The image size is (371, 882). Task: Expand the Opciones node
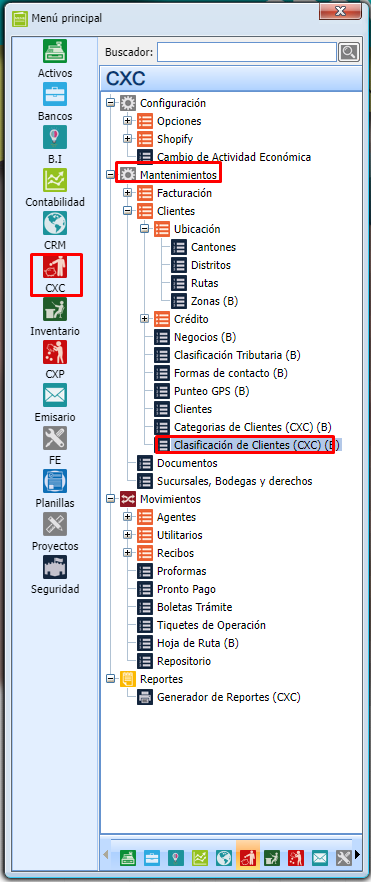click(x=127, y=121)
